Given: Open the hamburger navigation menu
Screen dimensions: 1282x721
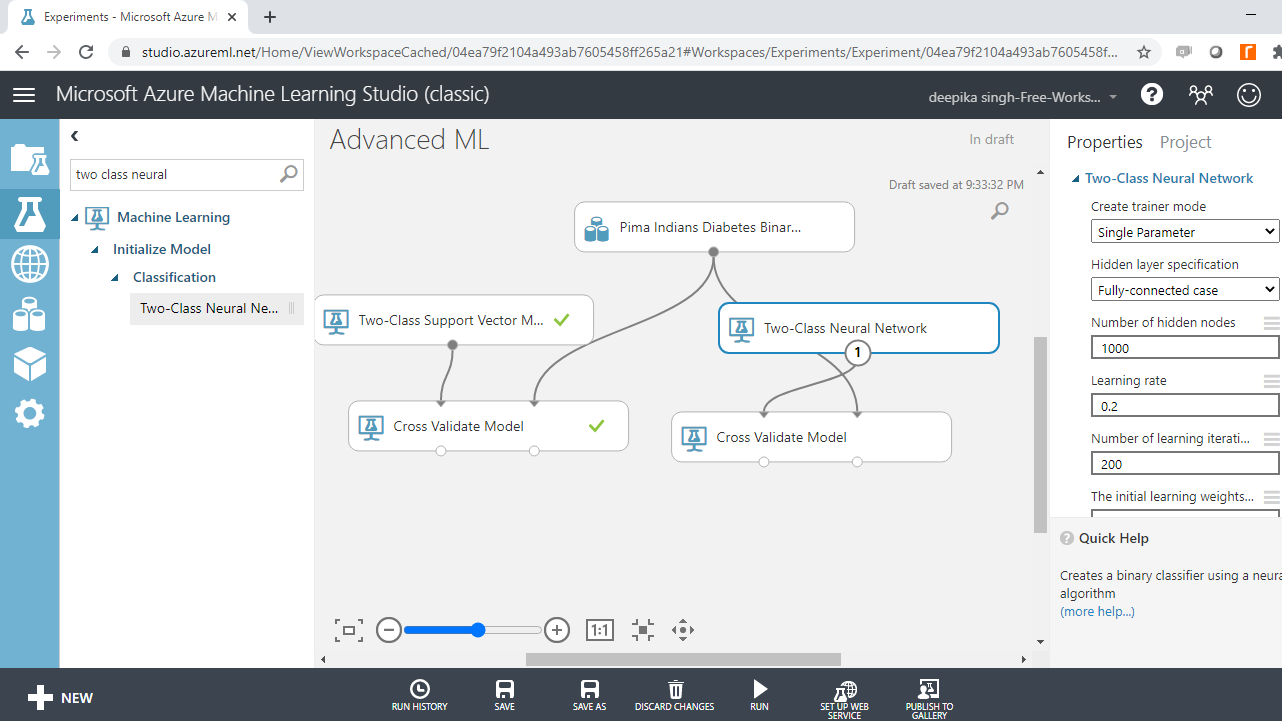Looking at the screenshot, I should pos(24,95).
